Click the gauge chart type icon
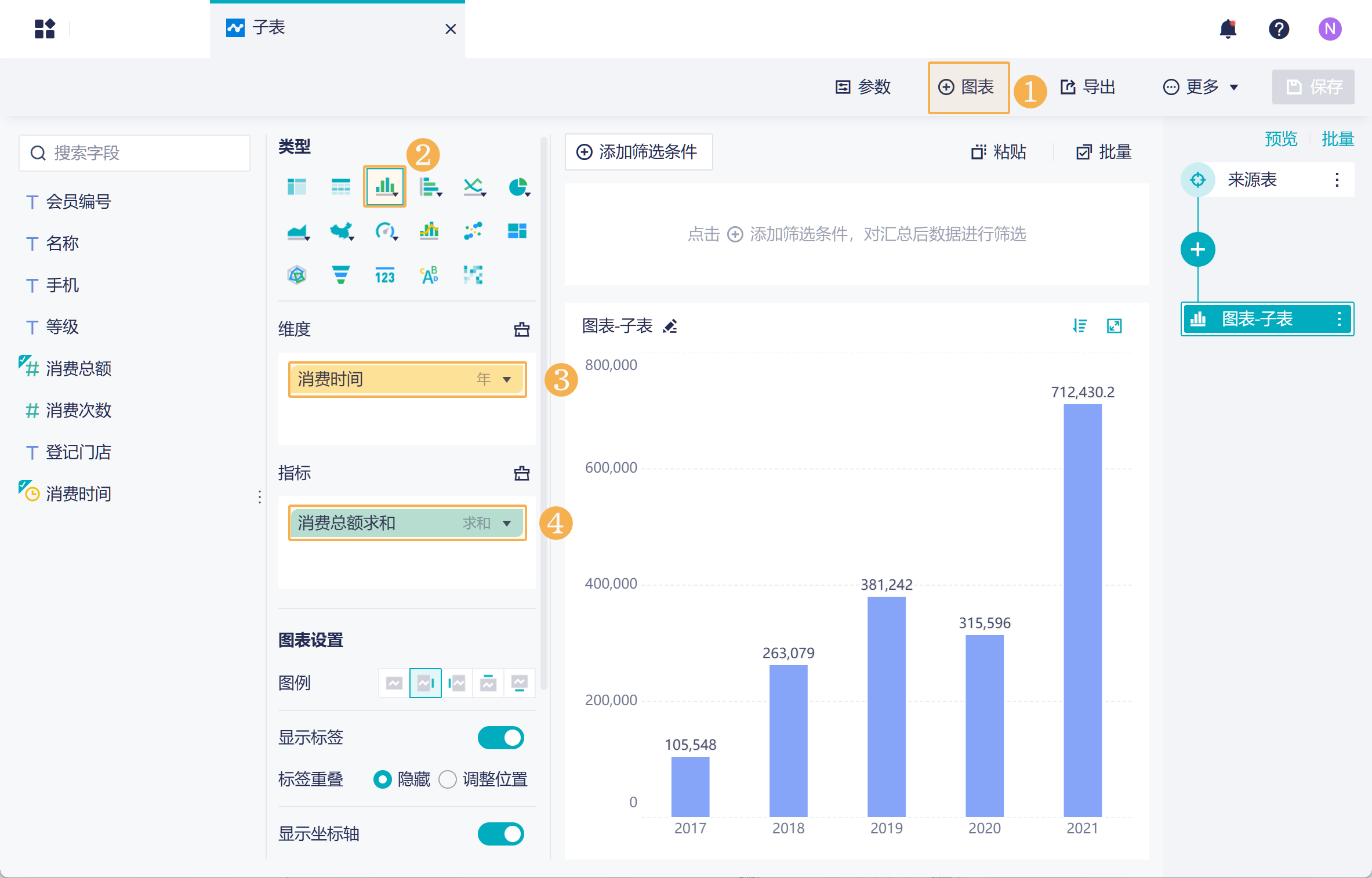Viewport: 1372px width, 878px height. click(385, 231)
